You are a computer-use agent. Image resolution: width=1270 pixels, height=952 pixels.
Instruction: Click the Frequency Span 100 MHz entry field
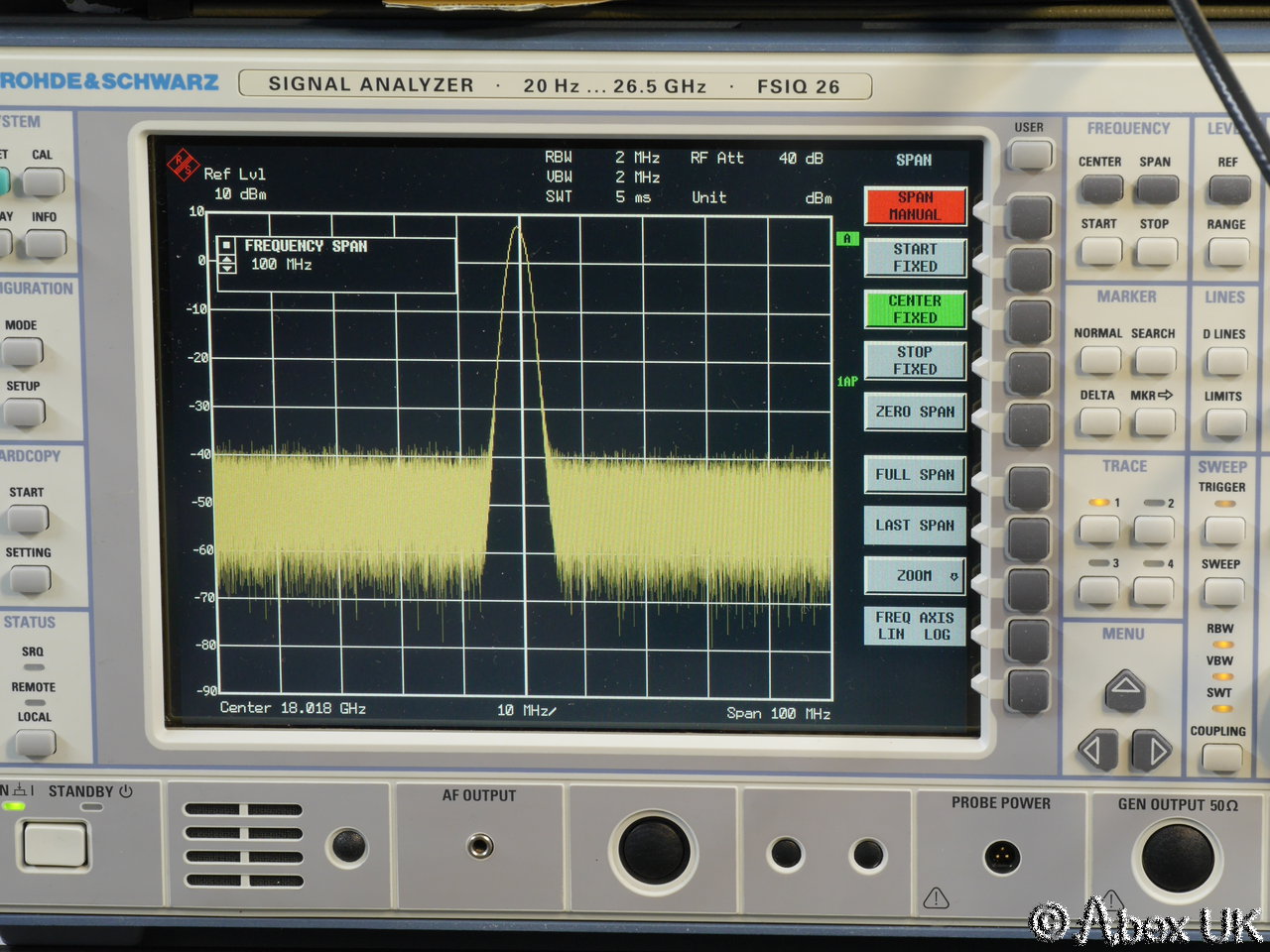pos(337,265)
